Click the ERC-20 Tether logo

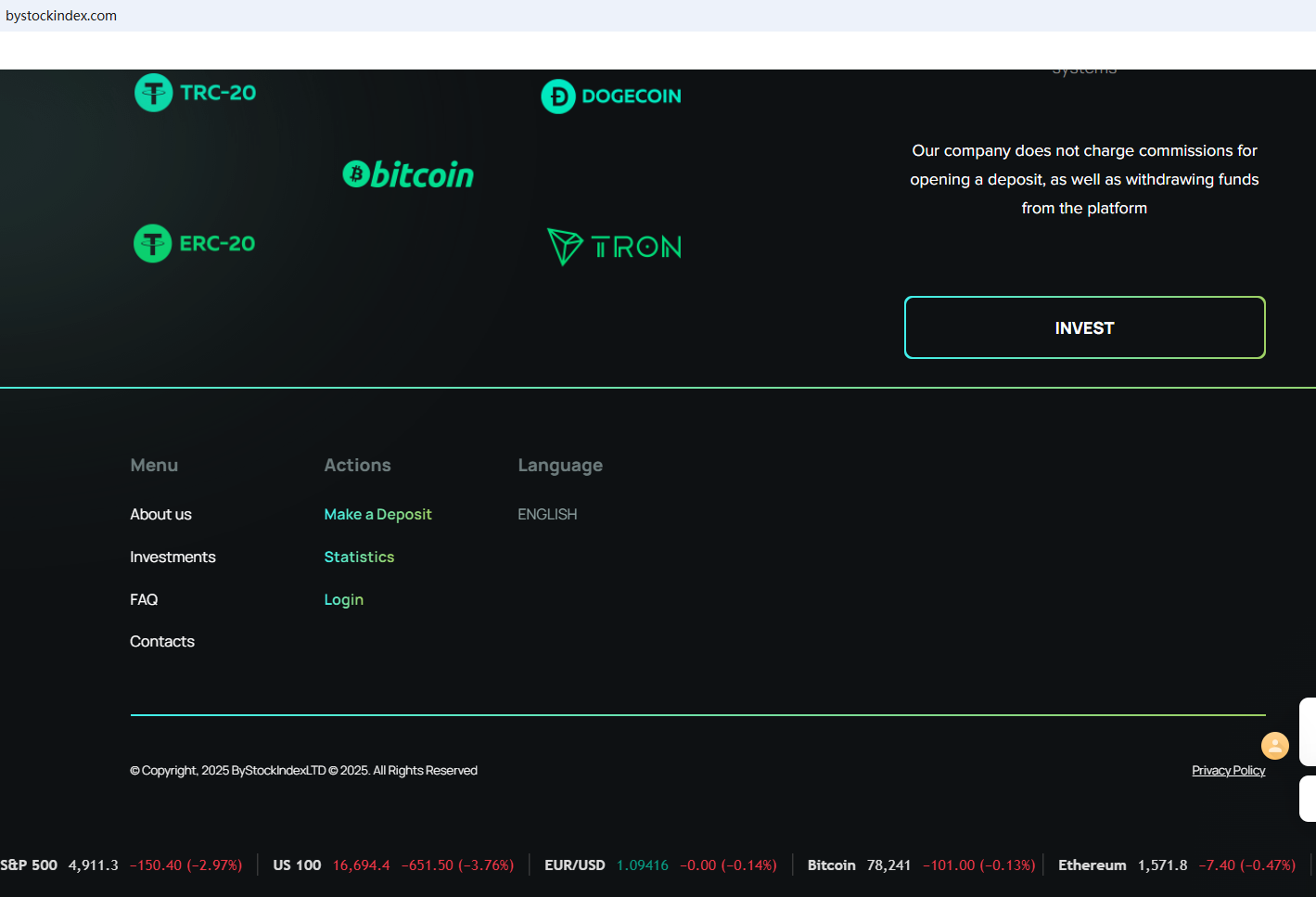pos(195,244)
